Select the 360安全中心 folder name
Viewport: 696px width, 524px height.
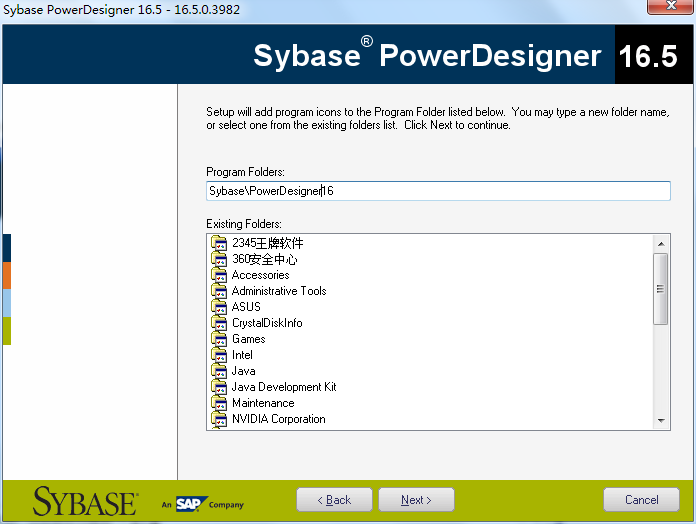265,259
